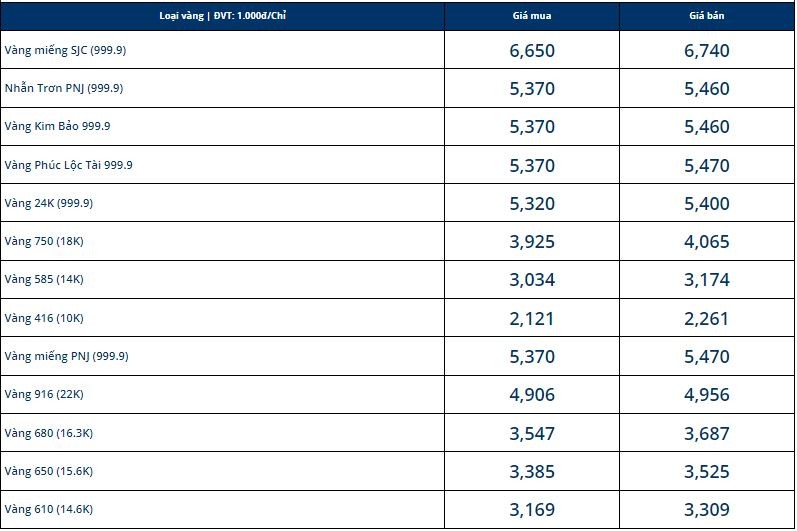The width and height of the screenshot is (797, 531).
Task: Click the "Giá bán" column header
Action: [707, 16]
